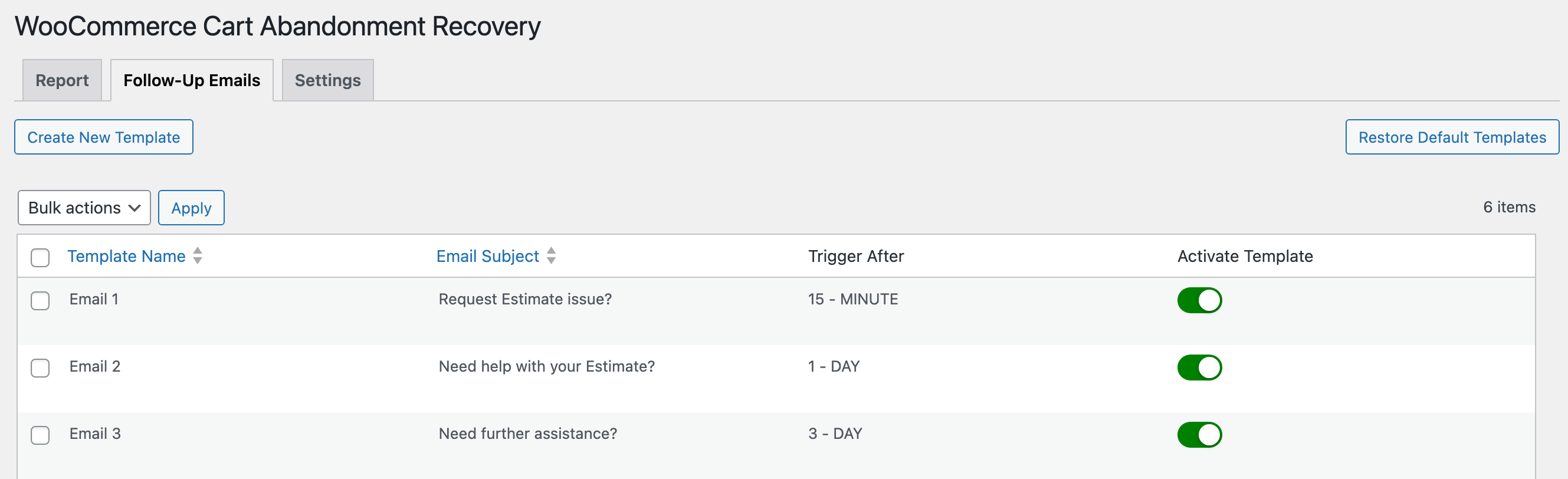The width and height of the screenshot is (1568, 479).
Task: Open the Settings tab
Action: pos(327,80)
